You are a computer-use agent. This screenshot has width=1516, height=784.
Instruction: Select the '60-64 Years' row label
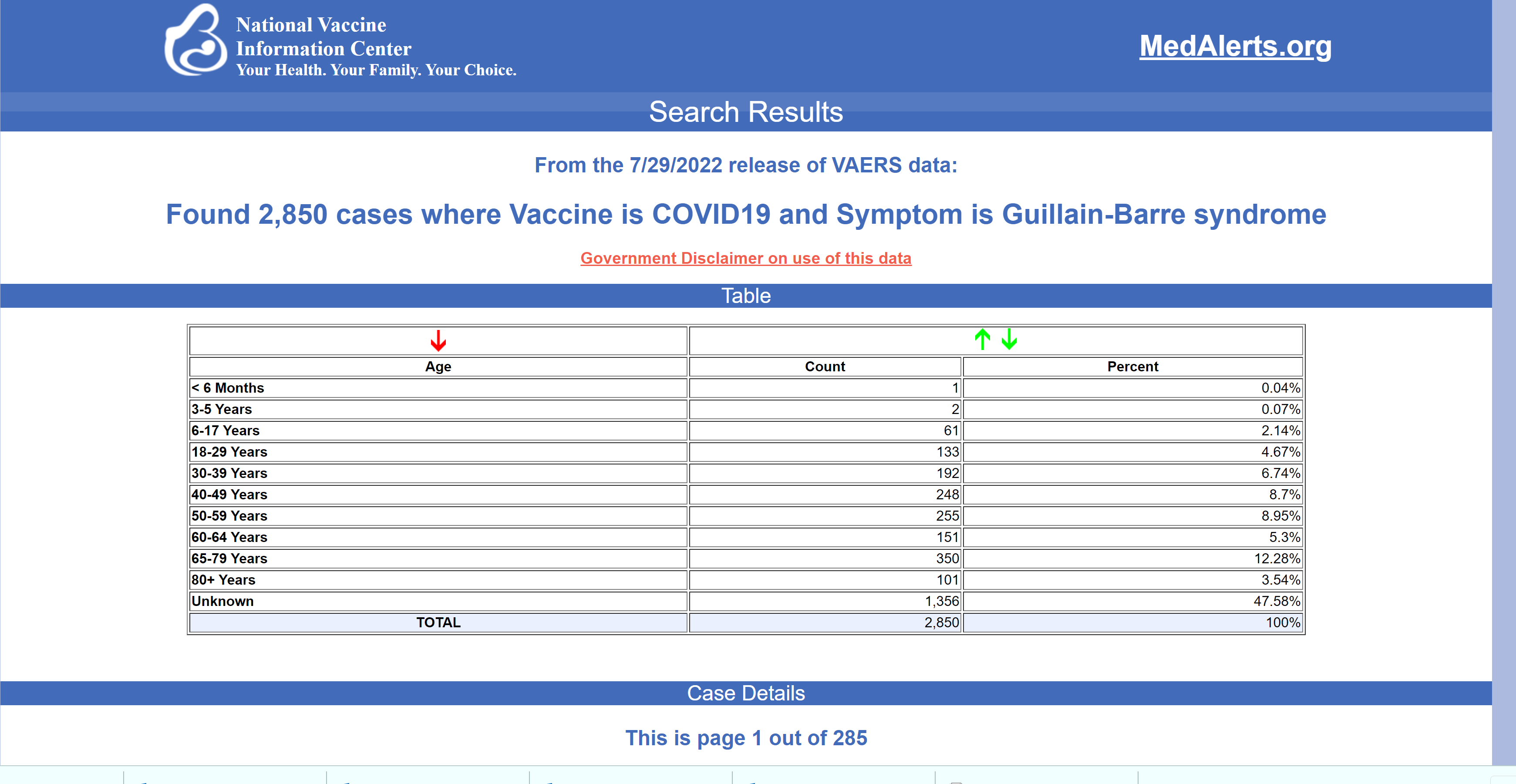(229, 537)
